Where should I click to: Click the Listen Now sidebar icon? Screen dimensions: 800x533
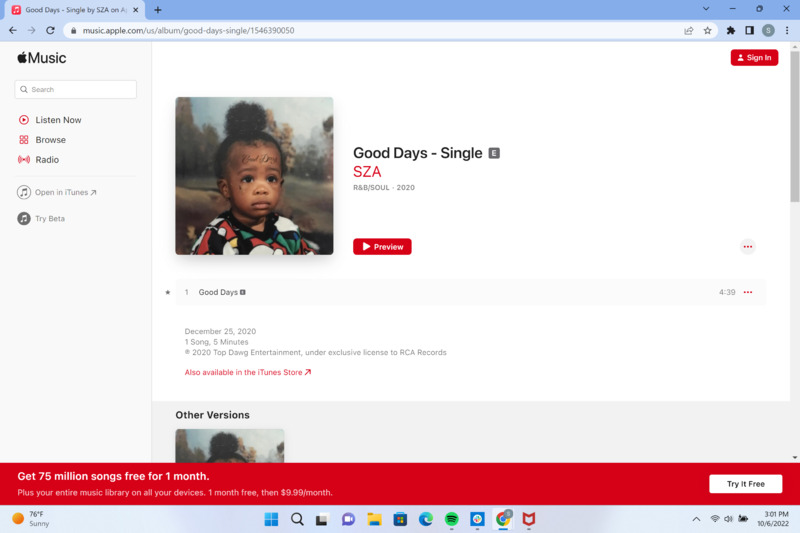click(24, 120)
